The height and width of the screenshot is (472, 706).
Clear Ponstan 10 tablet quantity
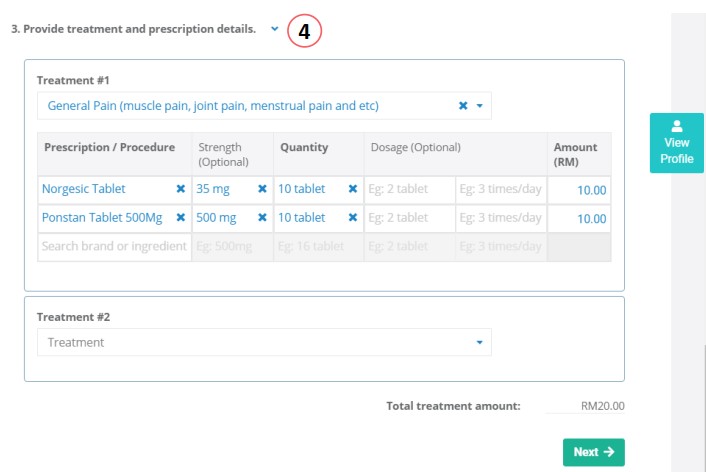pyautogui.click(x=353, y=218)
